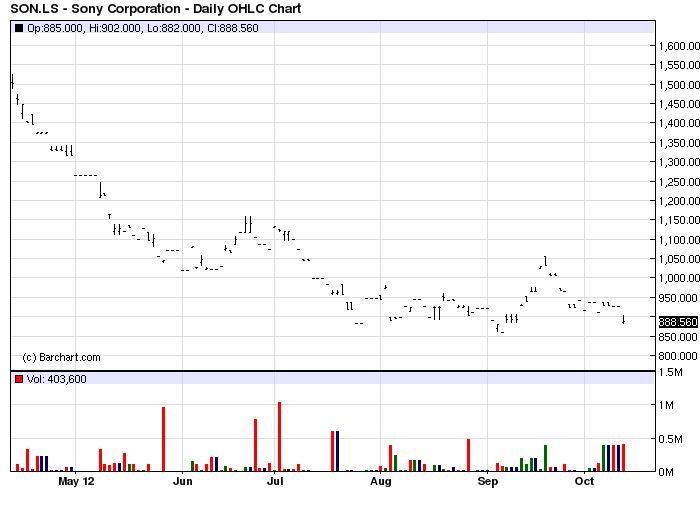Click the 950.000 price axis label

click(678, 298)
